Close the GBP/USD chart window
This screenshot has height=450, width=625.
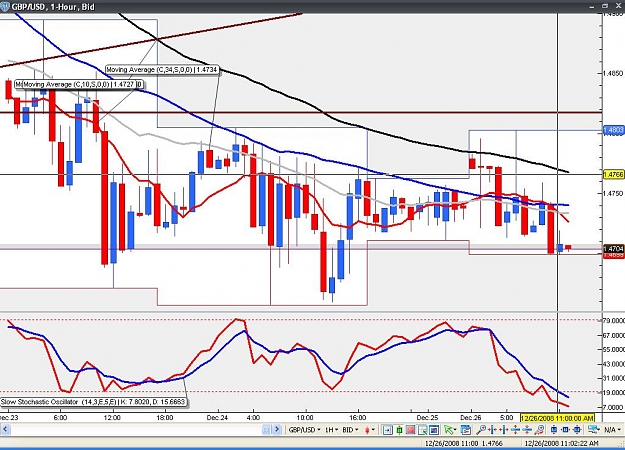click(618, 6)
